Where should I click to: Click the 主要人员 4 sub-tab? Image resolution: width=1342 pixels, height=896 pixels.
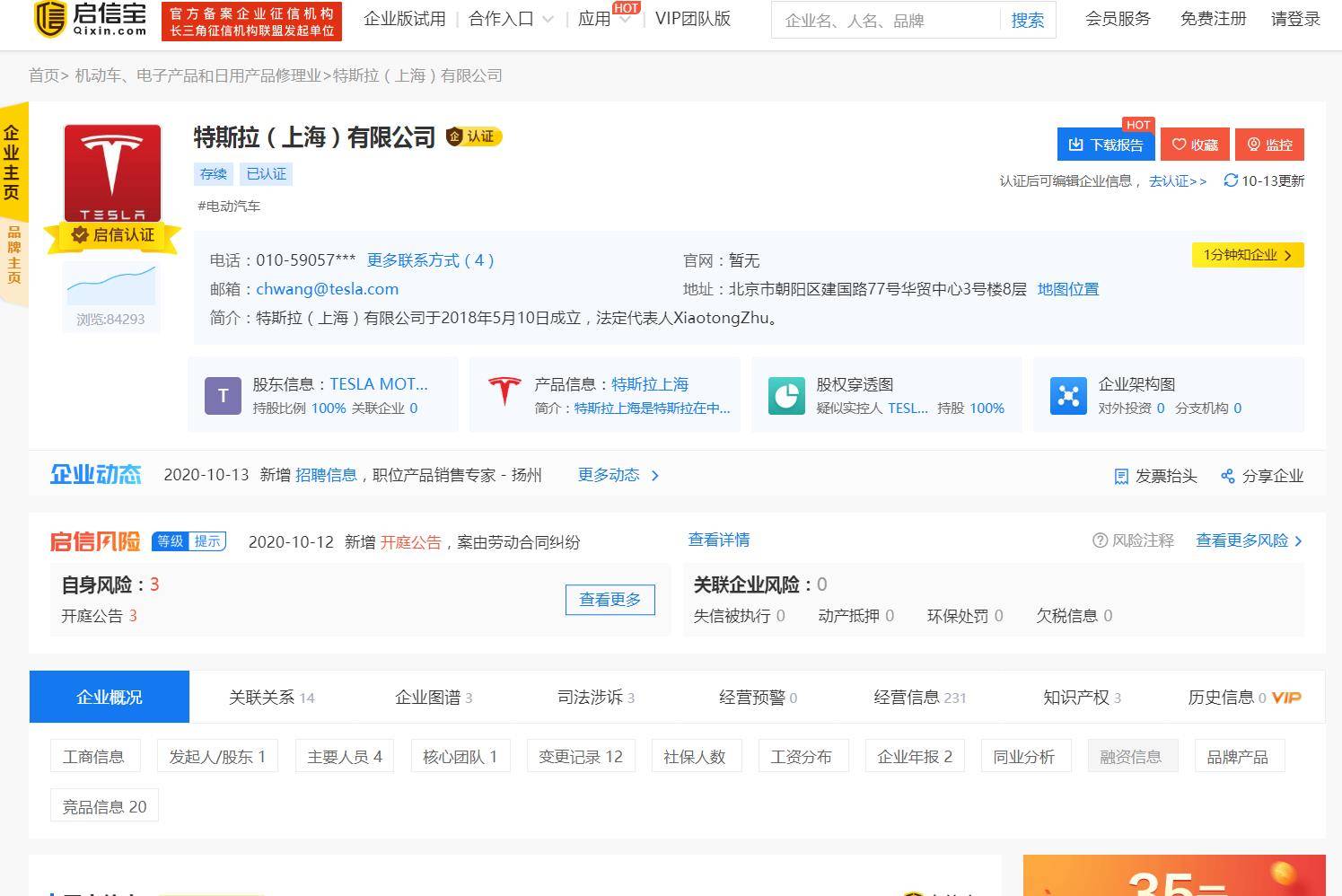point(345,757)
